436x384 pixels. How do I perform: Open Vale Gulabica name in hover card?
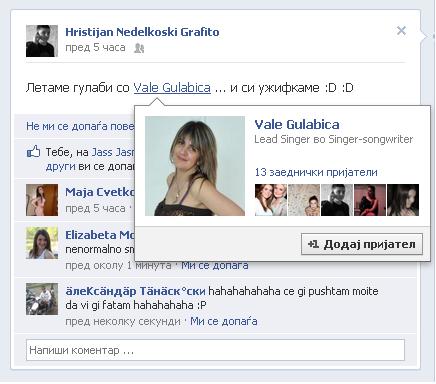[x=297, y=124]
